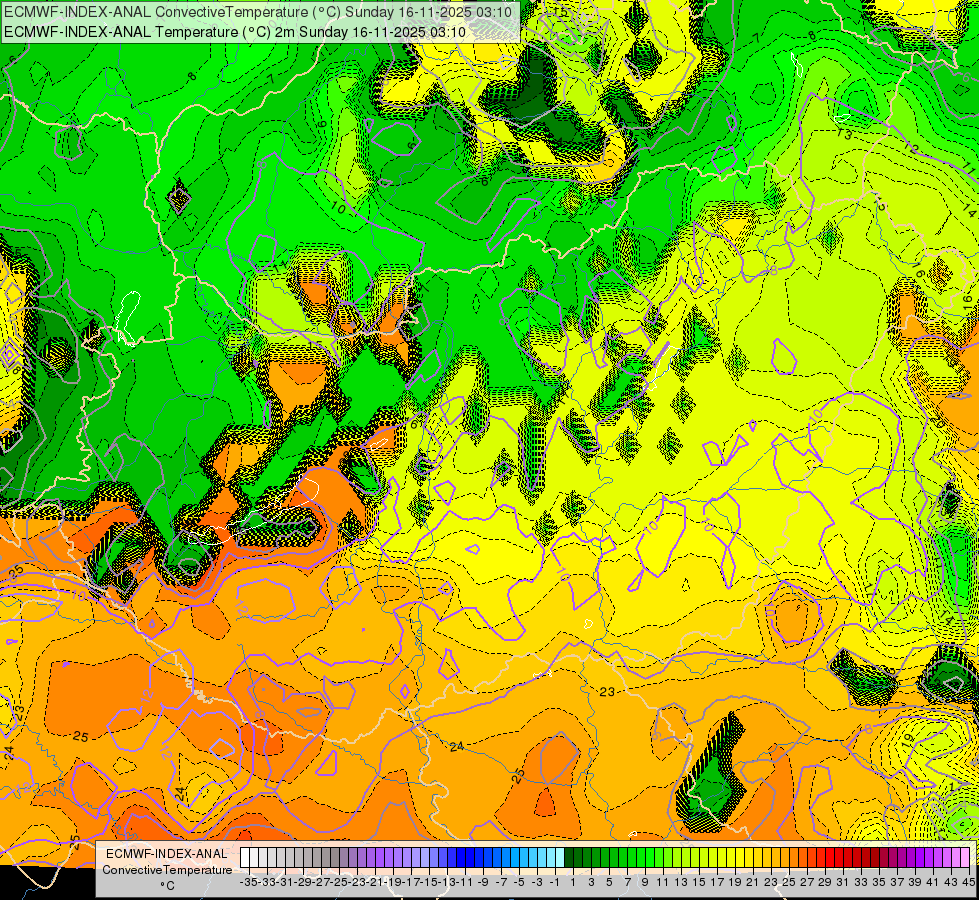The width and height of the screenshot is (979, 900).
Task: Select the 17 value on the legend scale
Action: (717, 882)
